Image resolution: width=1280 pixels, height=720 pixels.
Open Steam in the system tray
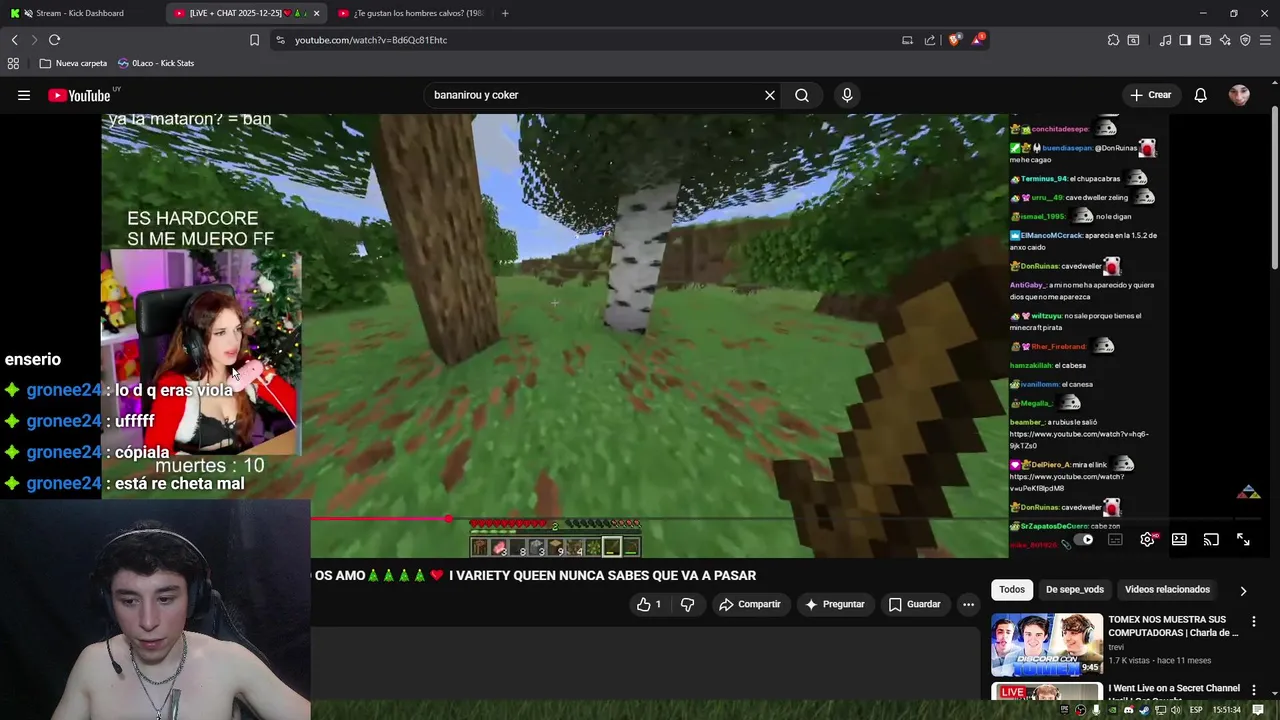(x=1145, y=710)
